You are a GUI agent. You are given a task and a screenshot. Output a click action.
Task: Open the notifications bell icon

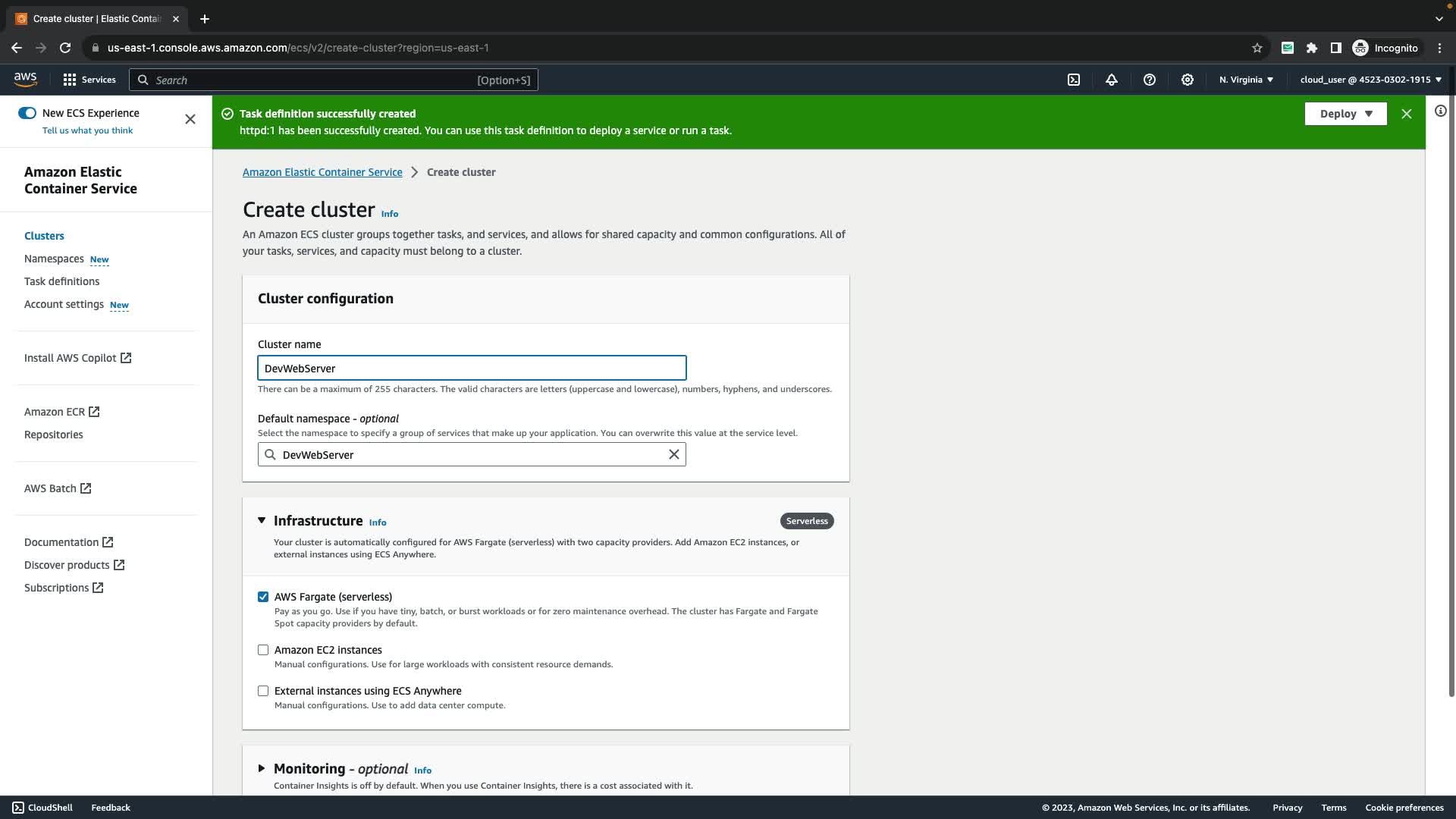(x=1112, y=80)
